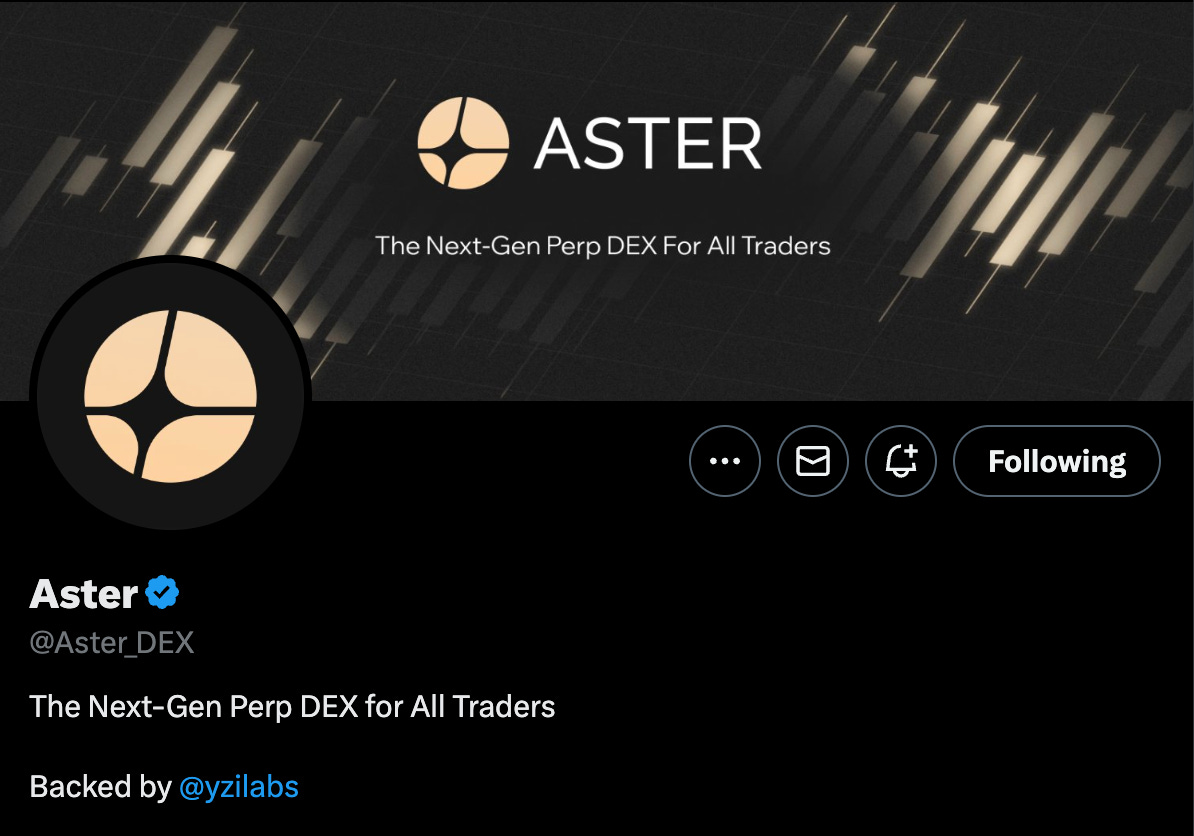Click the word 'Traders' in the bio

[x=504, y=707]
